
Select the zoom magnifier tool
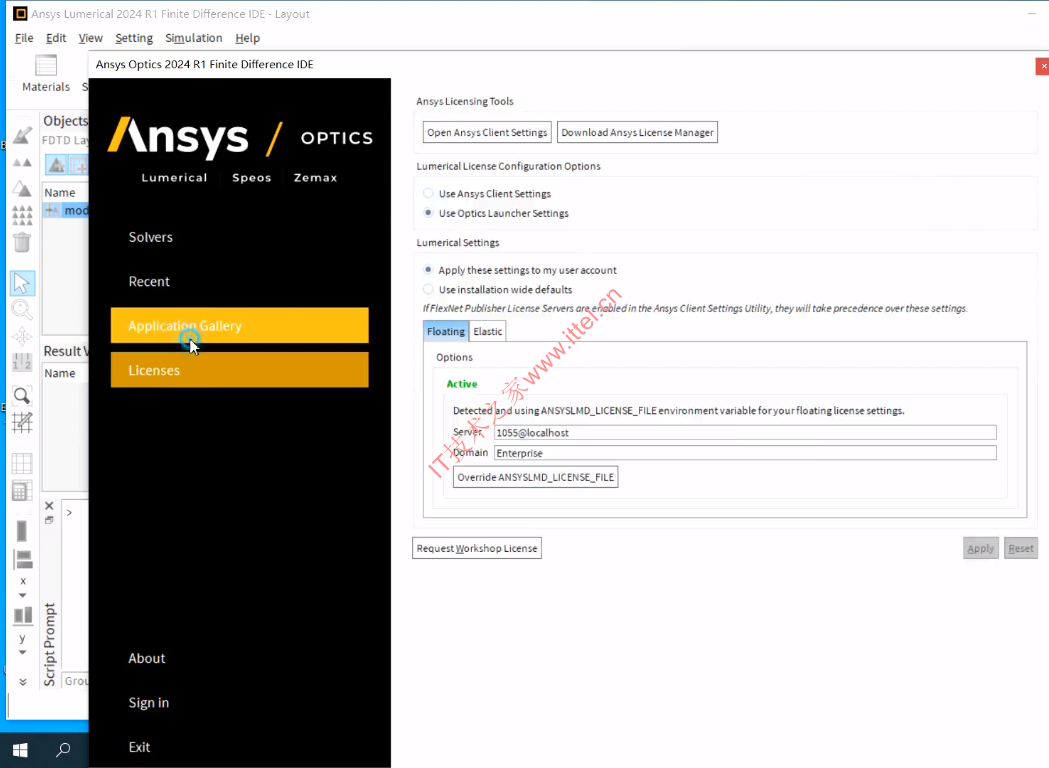pos(22,310)
